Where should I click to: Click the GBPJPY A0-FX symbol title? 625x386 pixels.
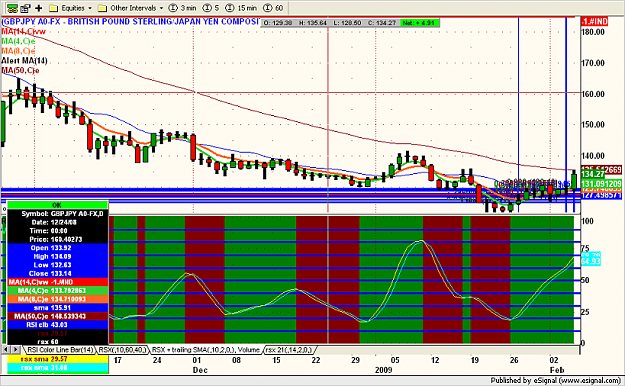(130, 22)
